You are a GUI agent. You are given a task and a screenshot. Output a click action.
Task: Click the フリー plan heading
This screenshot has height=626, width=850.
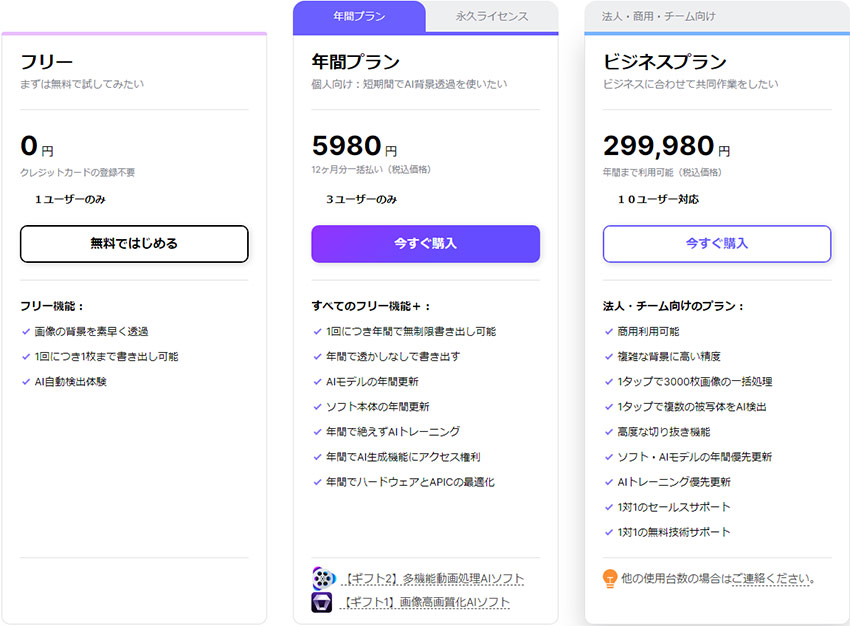46,62
